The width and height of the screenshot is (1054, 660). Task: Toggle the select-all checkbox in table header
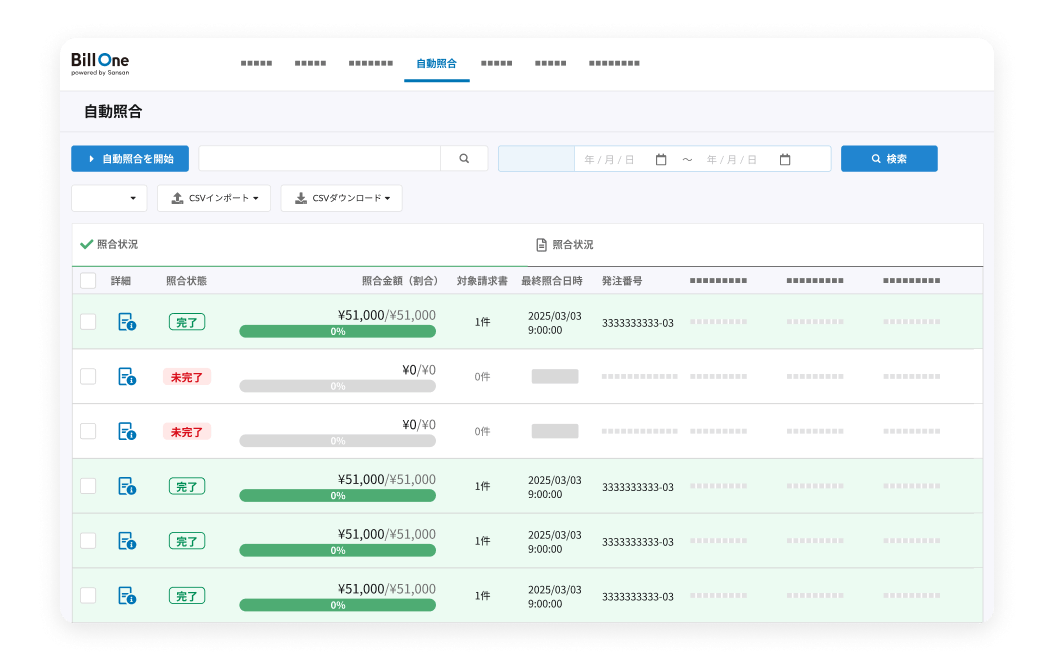(x=88, y=281)
